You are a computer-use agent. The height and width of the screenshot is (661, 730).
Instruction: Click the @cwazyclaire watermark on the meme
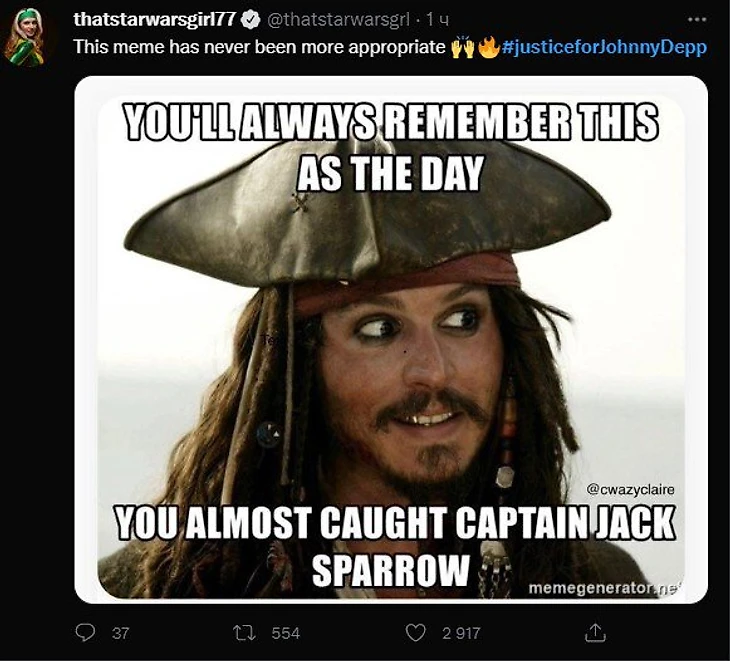(630, 490)
